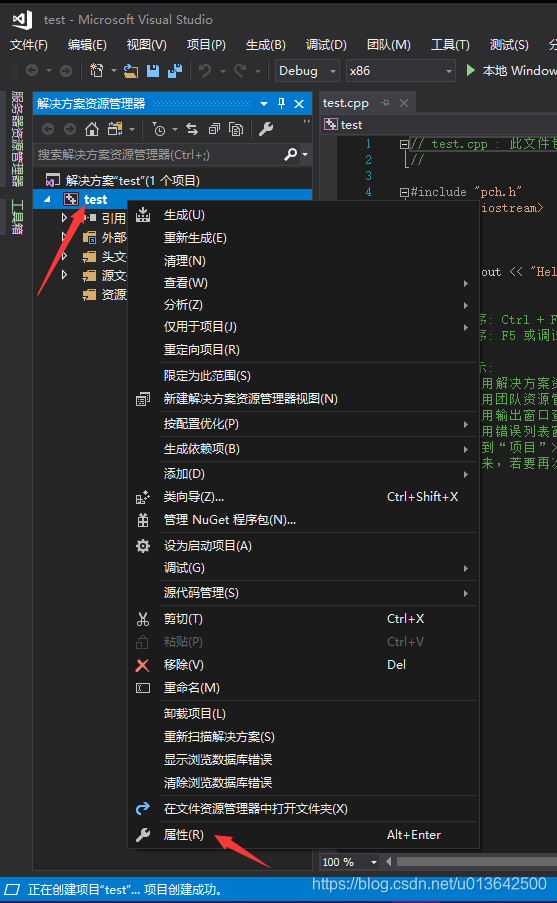This screenshot has width=557, height=903.
Task: Collapse the #include code region in the editor
Action: click(404, 192)
